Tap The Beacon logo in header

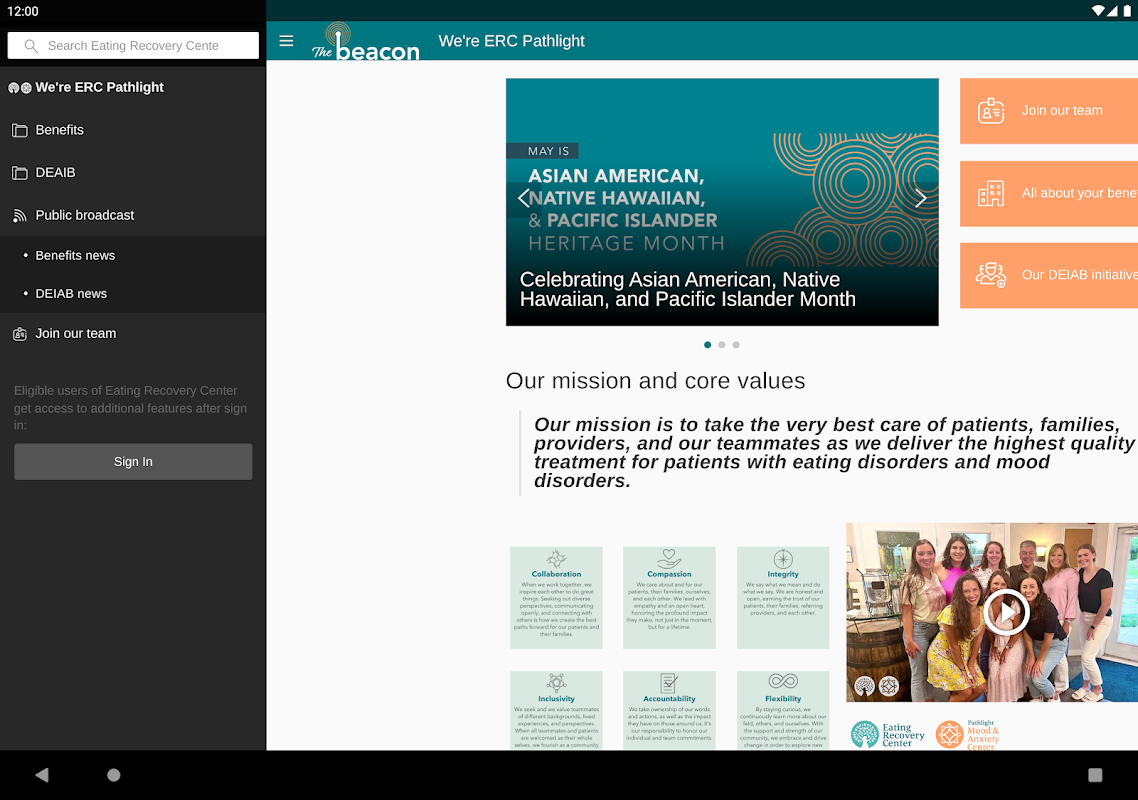tap(366, 41)
